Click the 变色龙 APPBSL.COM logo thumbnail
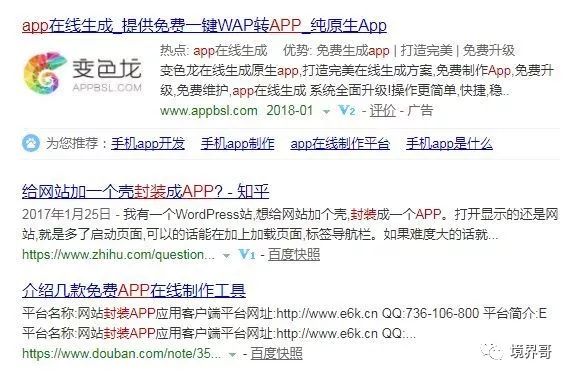 click(x=82, y=74)
